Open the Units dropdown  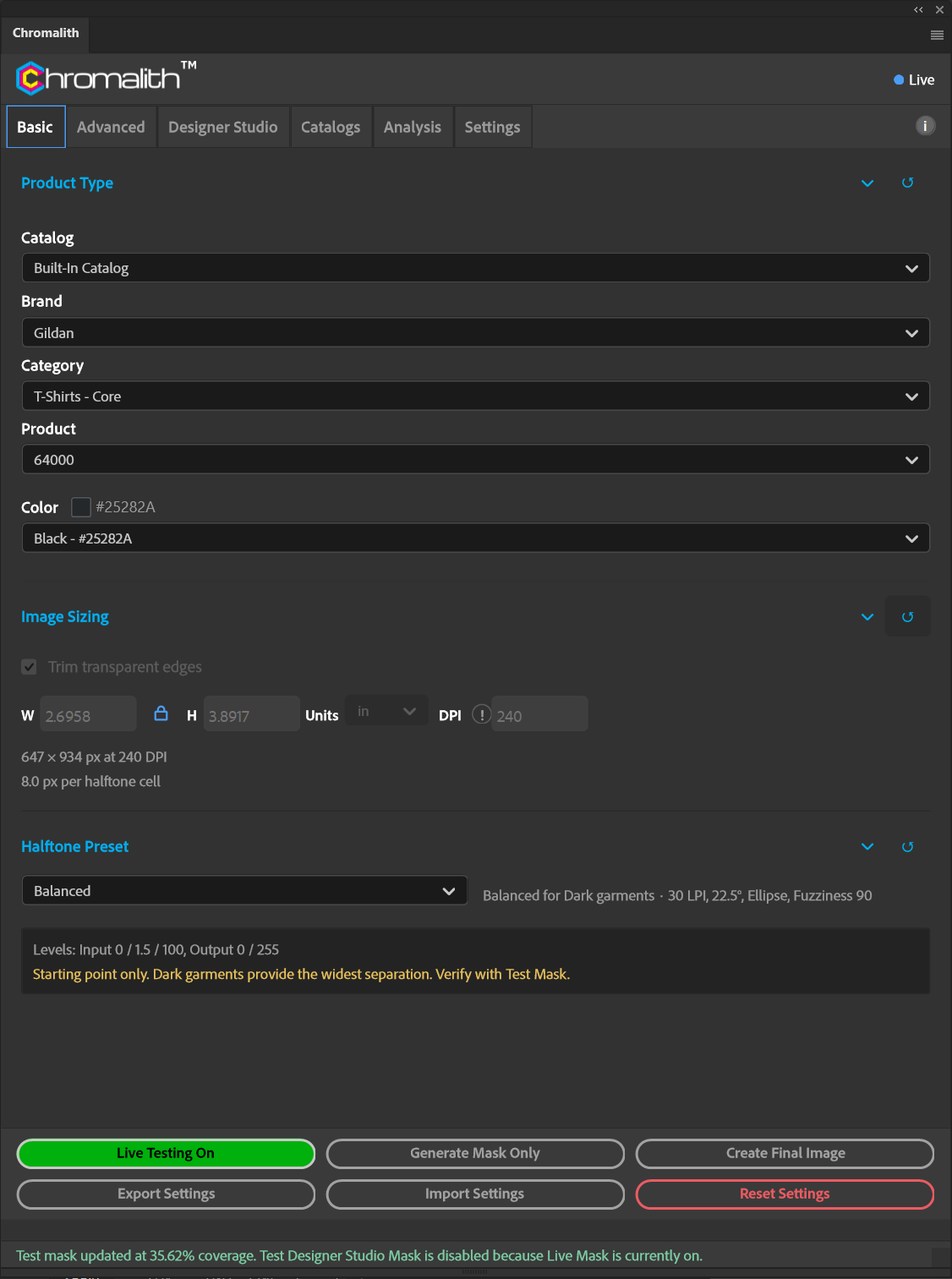(386, 712)
